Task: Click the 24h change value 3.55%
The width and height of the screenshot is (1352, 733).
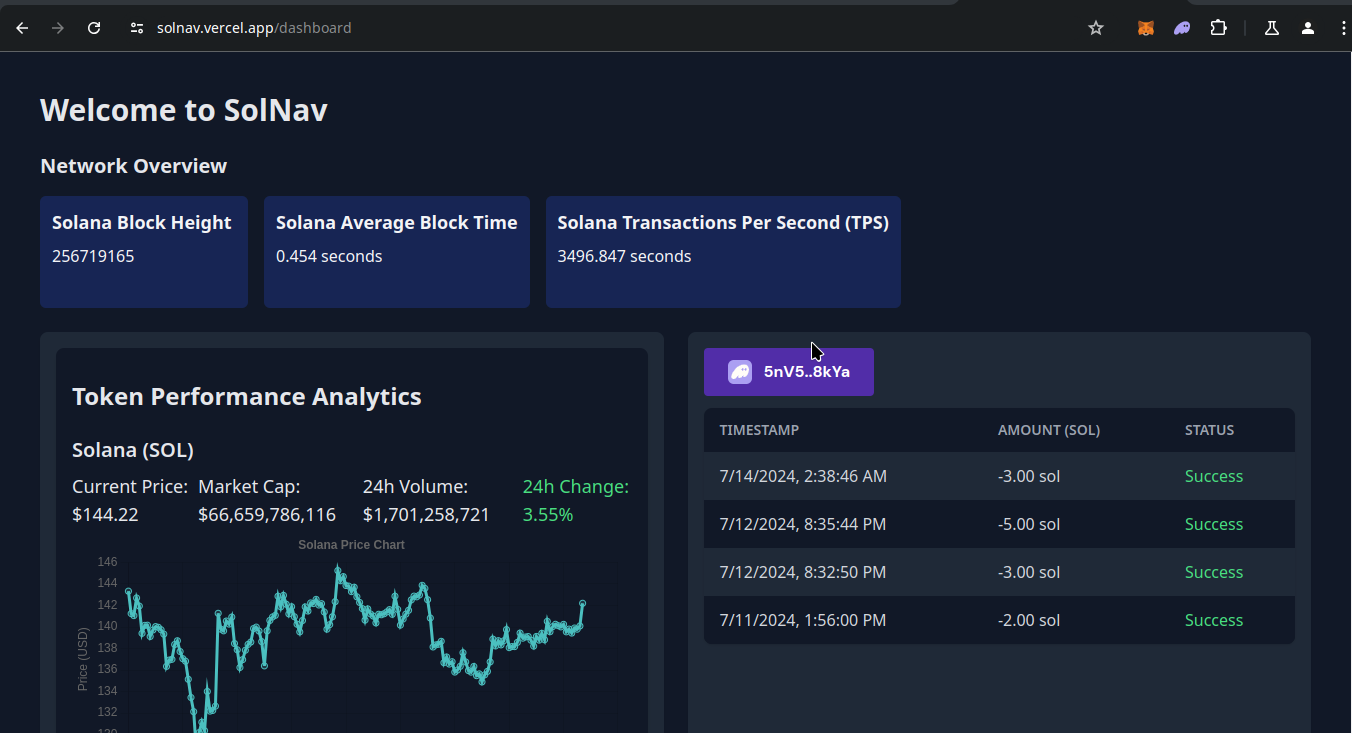Action: [548, 515]
